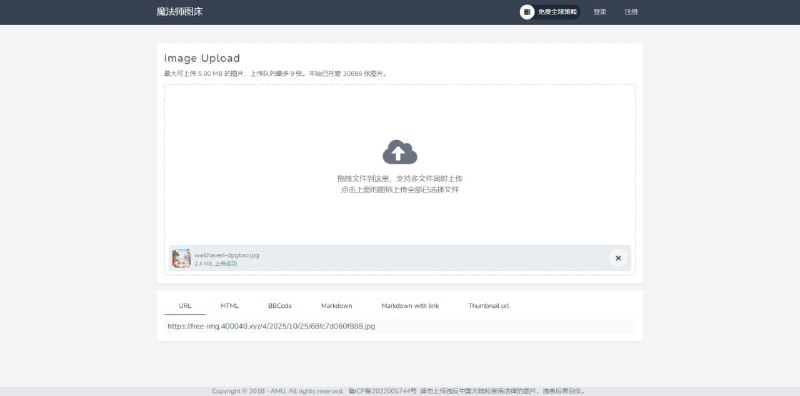Click the 上传成功 upload status text
Screen dimensions: 800x396
[226, 264]
